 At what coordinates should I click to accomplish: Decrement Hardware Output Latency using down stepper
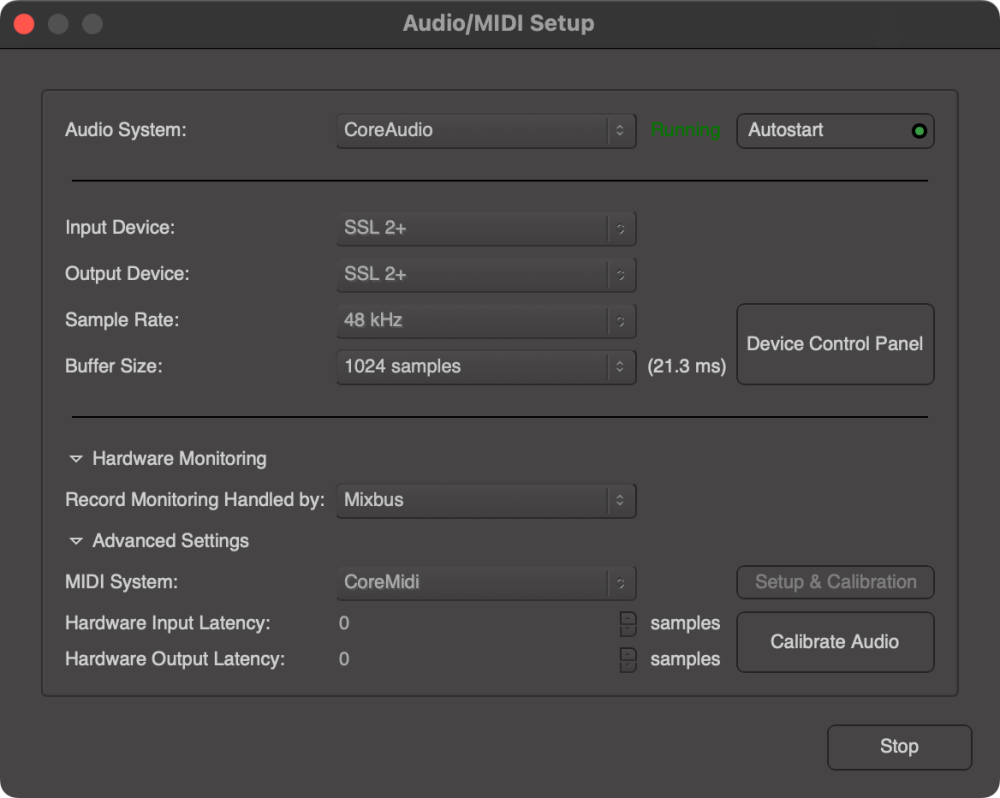pyautogui.click(x=627, y=665)
